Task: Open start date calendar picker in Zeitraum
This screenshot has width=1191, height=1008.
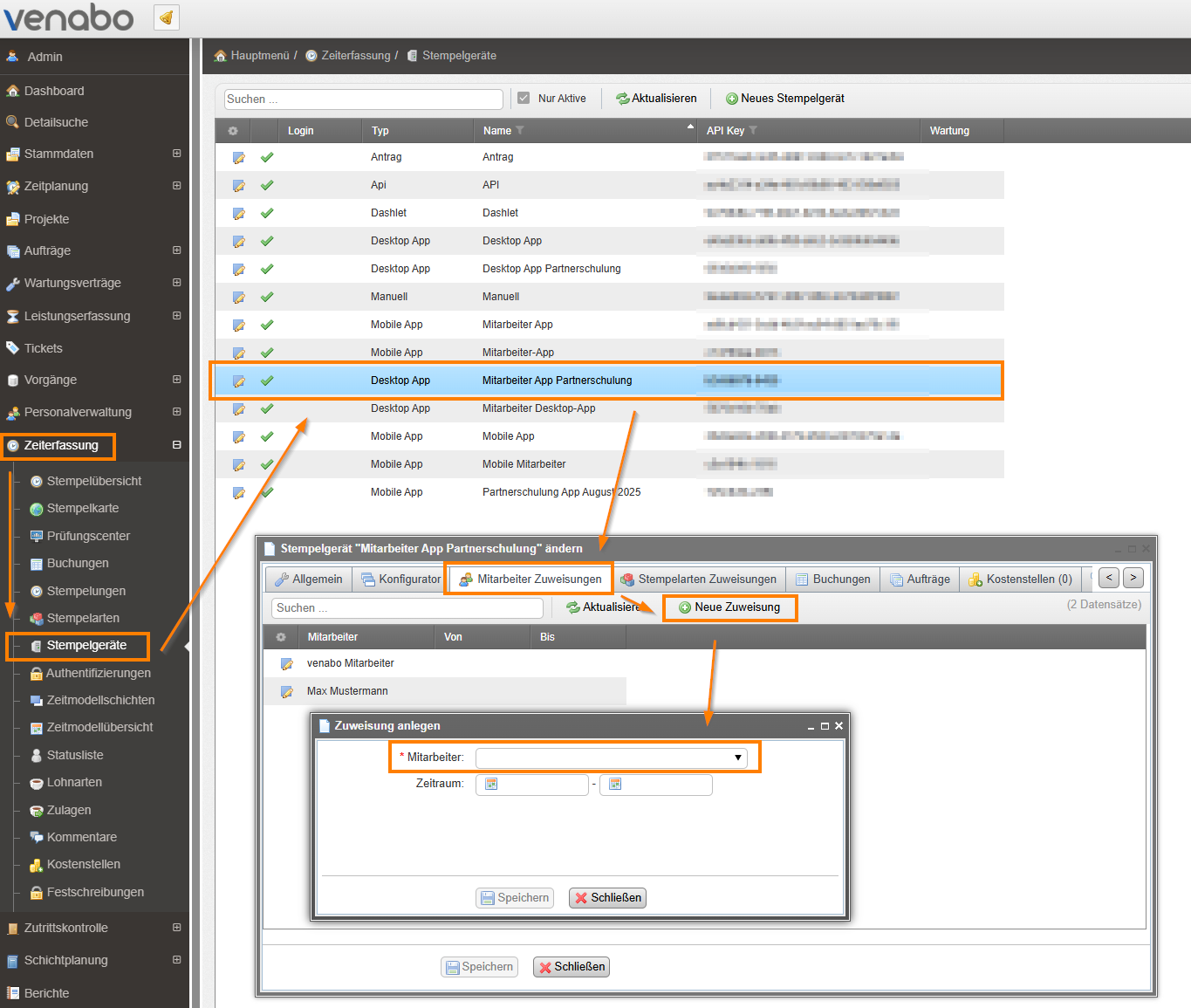Action: pyautogui.click(x=491, y=785)
